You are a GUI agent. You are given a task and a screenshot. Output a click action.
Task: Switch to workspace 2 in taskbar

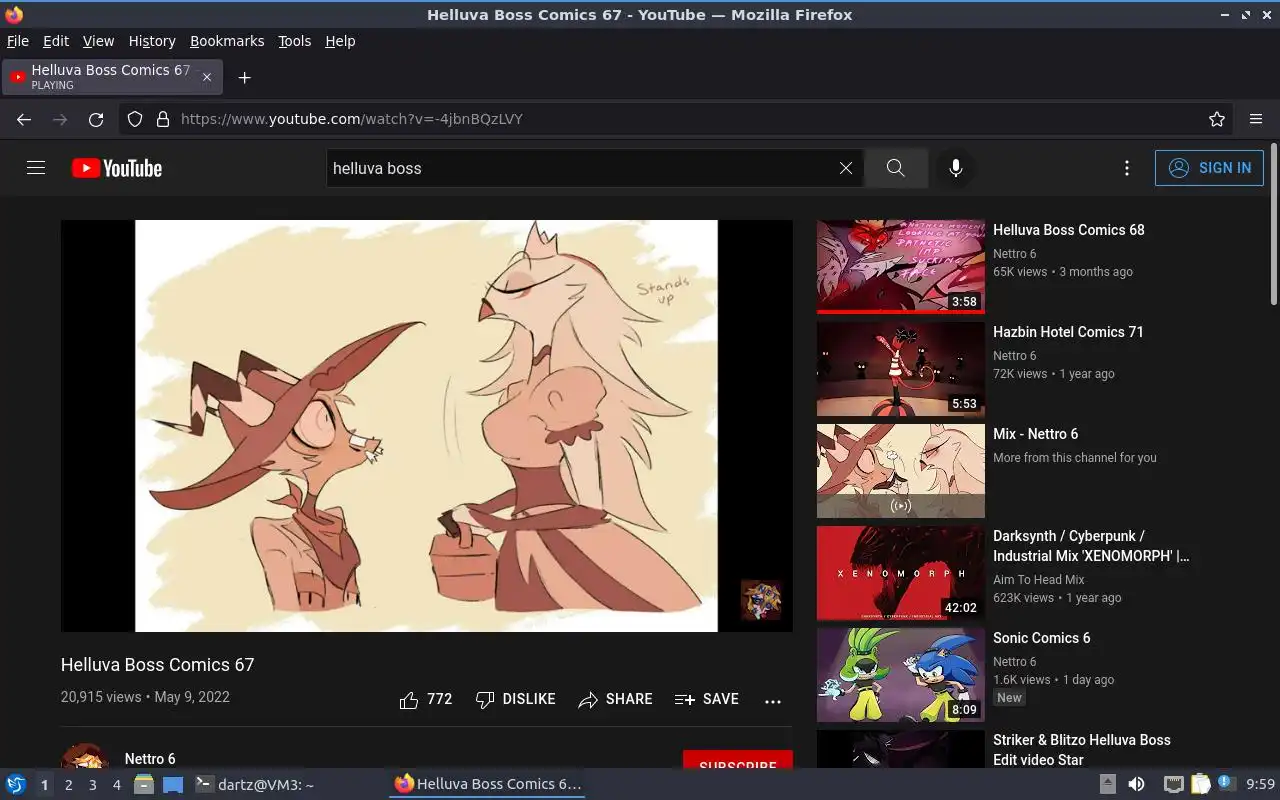coord(68,785)
